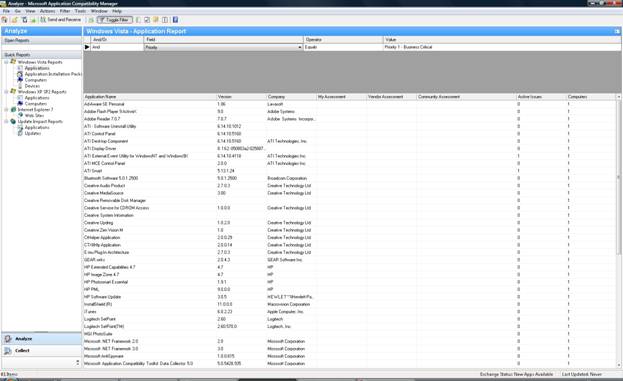
Task: Sort by the Version column header
Action: [241, 97]
